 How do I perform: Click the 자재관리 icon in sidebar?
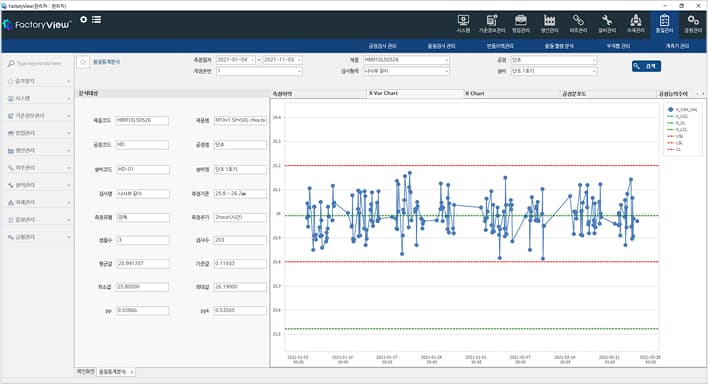[10, 202]
